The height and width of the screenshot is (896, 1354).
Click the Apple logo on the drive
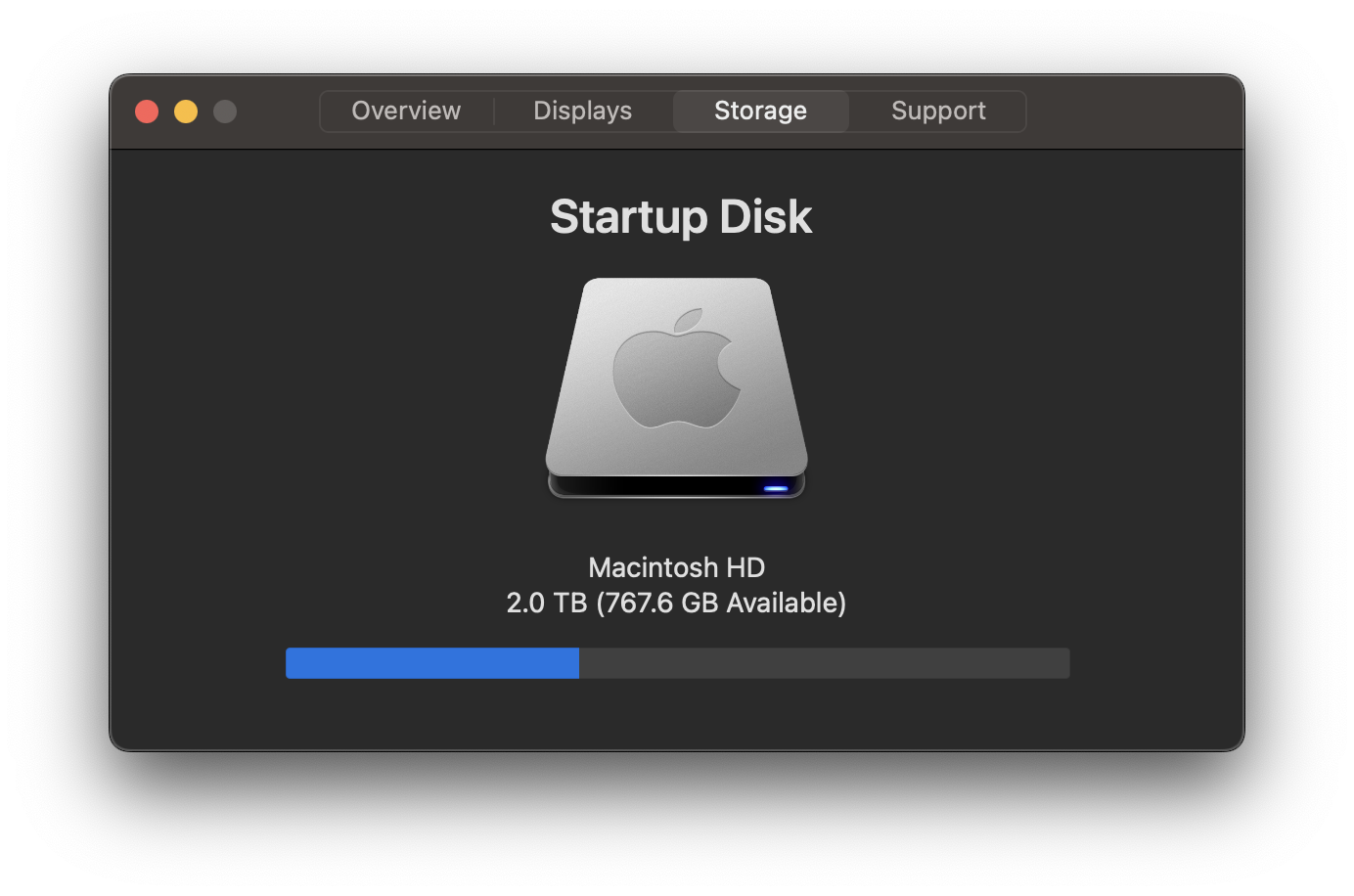677,369
